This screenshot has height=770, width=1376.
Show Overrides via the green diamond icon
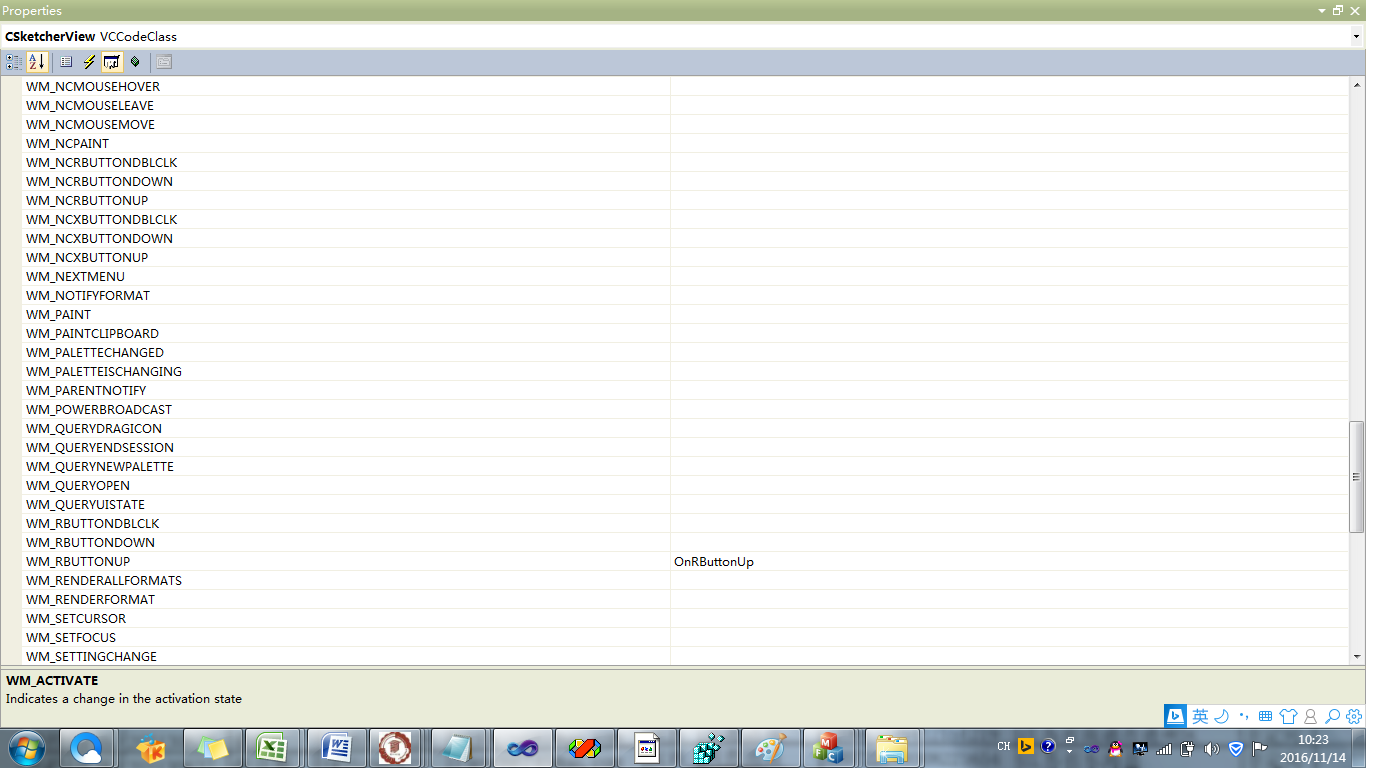(x=135, y=62)
